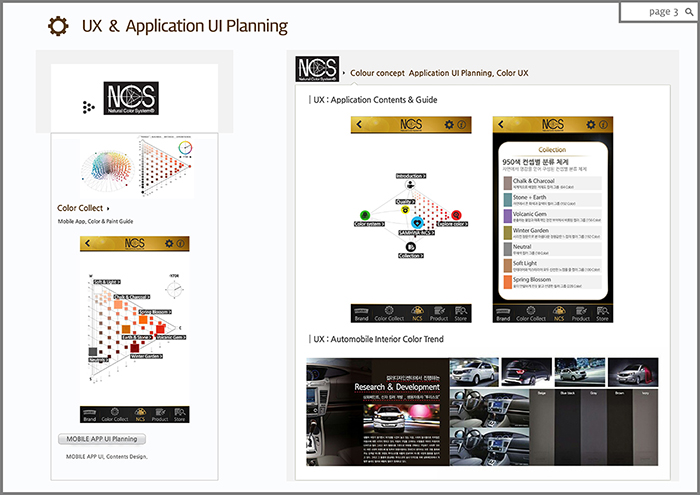Select Volcanic Gem row in Collection list
700x495 pixels.
(x=553, y=216)
